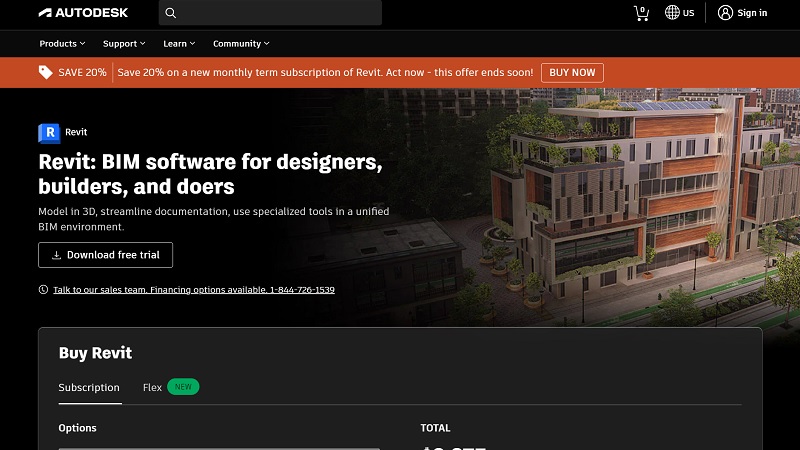
Task: Click Download free trial button
Action: [x=106, y=255]
